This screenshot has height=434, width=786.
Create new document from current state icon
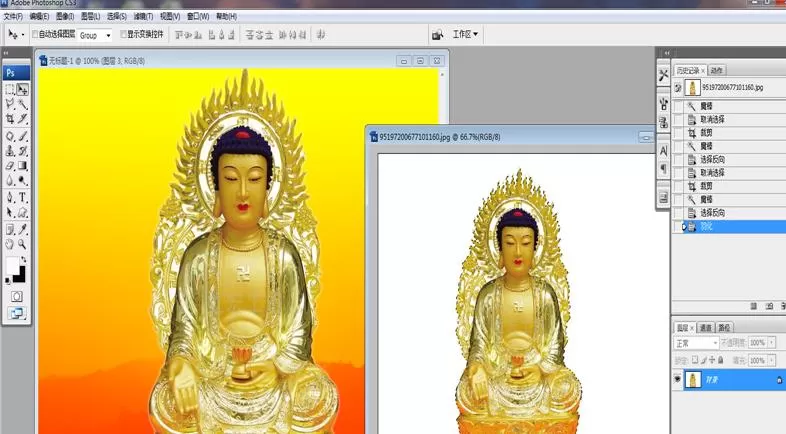(753, 306)
